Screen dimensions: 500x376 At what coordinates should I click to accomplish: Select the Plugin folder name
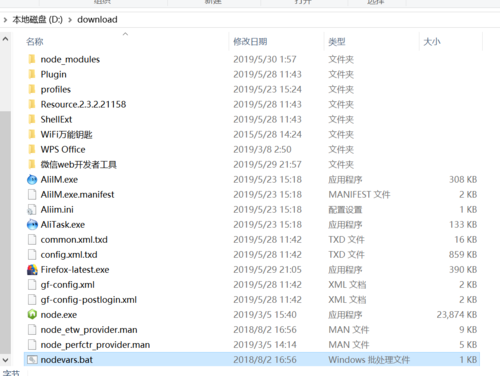click(53, 74)
